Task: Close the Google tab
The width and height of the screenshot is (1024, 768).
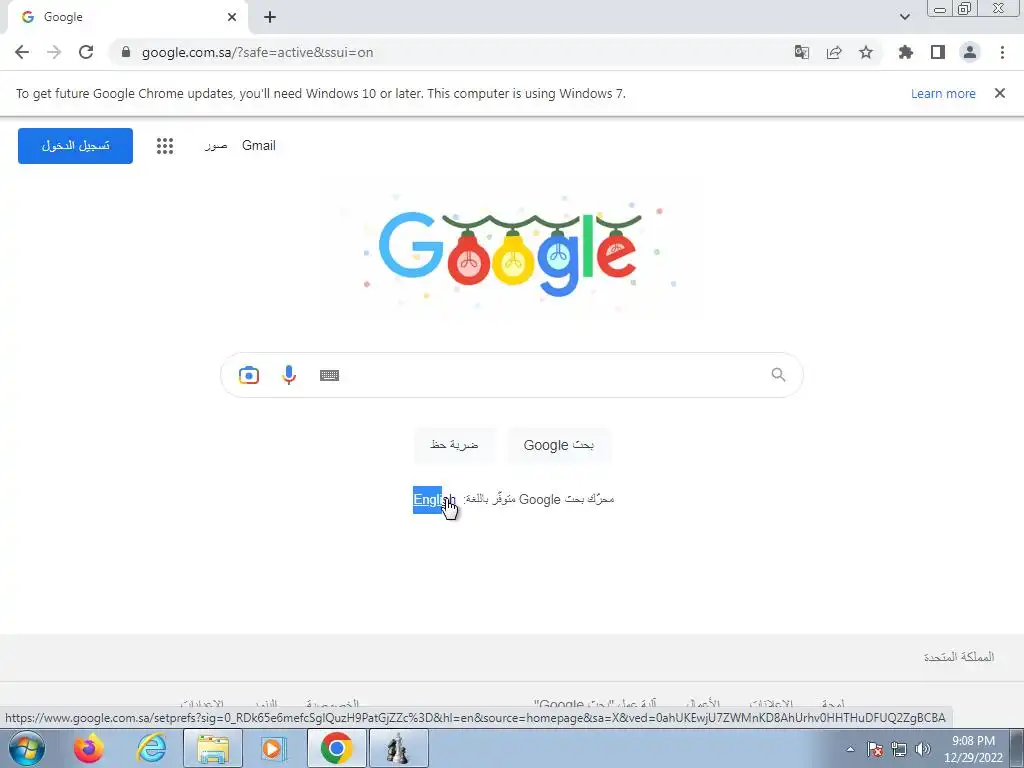Action: 232,18
